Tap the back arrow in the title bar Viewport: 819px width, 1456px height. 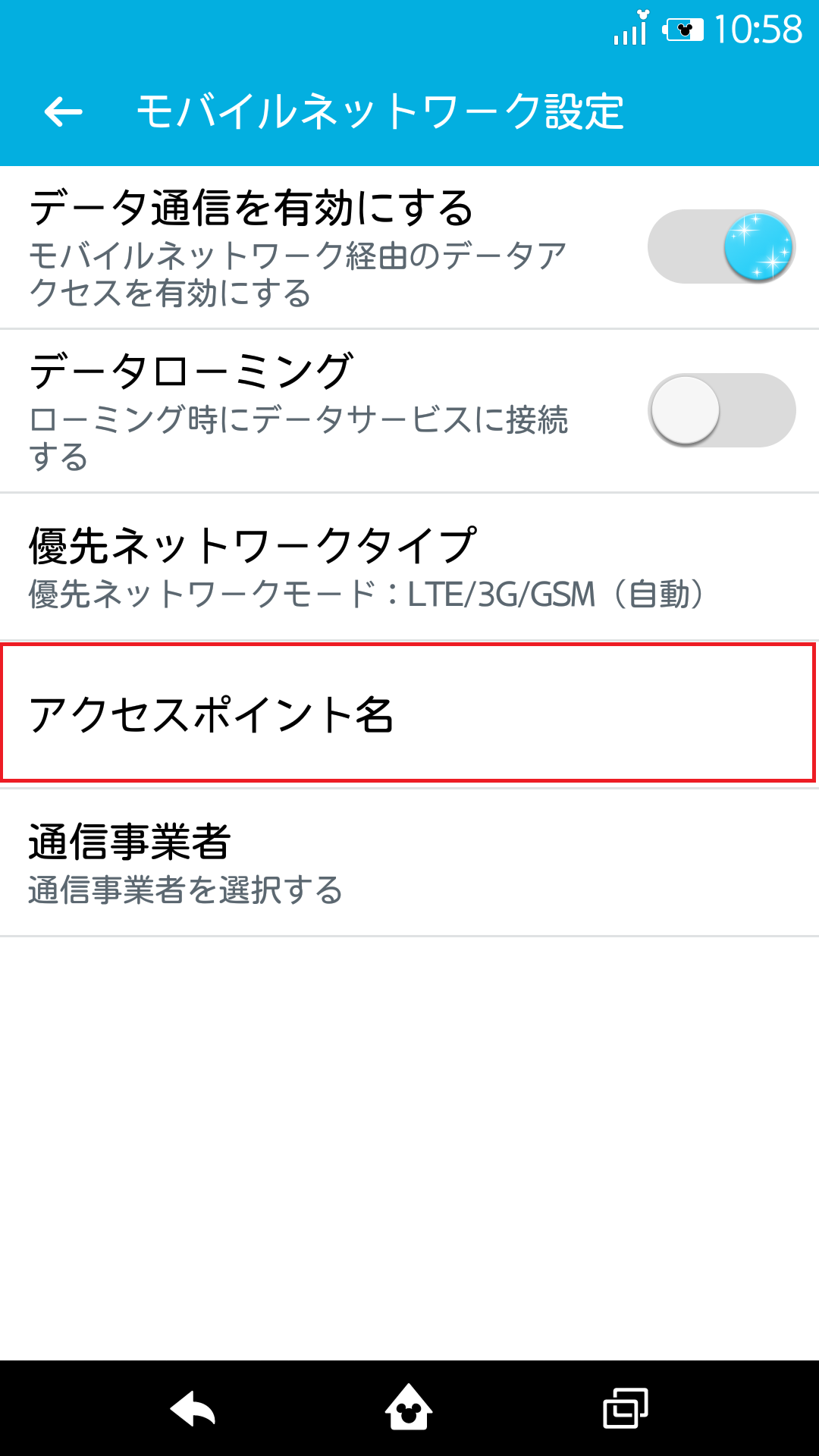pyautogui.click(x=64, y=111)
